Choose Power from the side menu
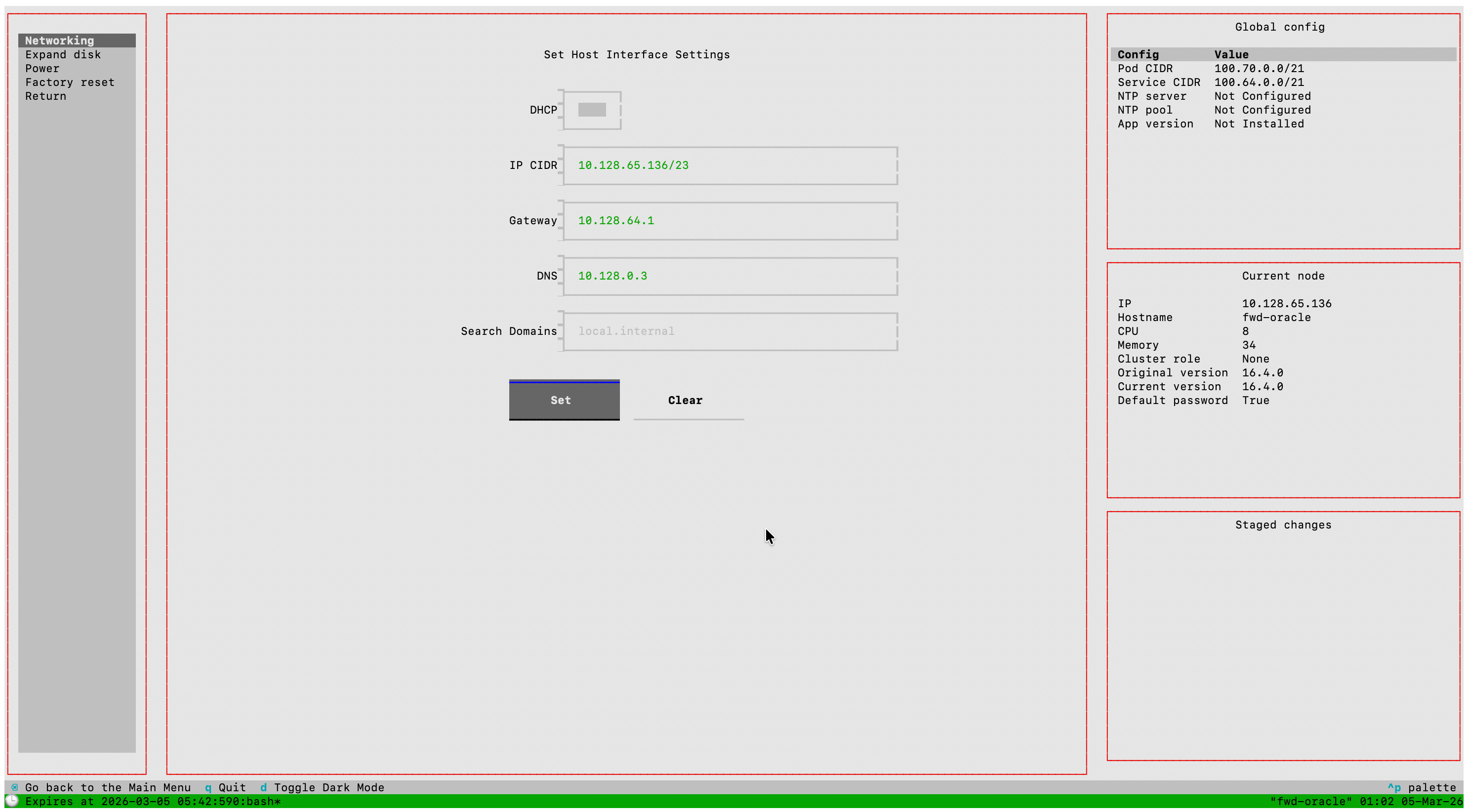This screenshot has width=1469, height=812. [77, 69]
